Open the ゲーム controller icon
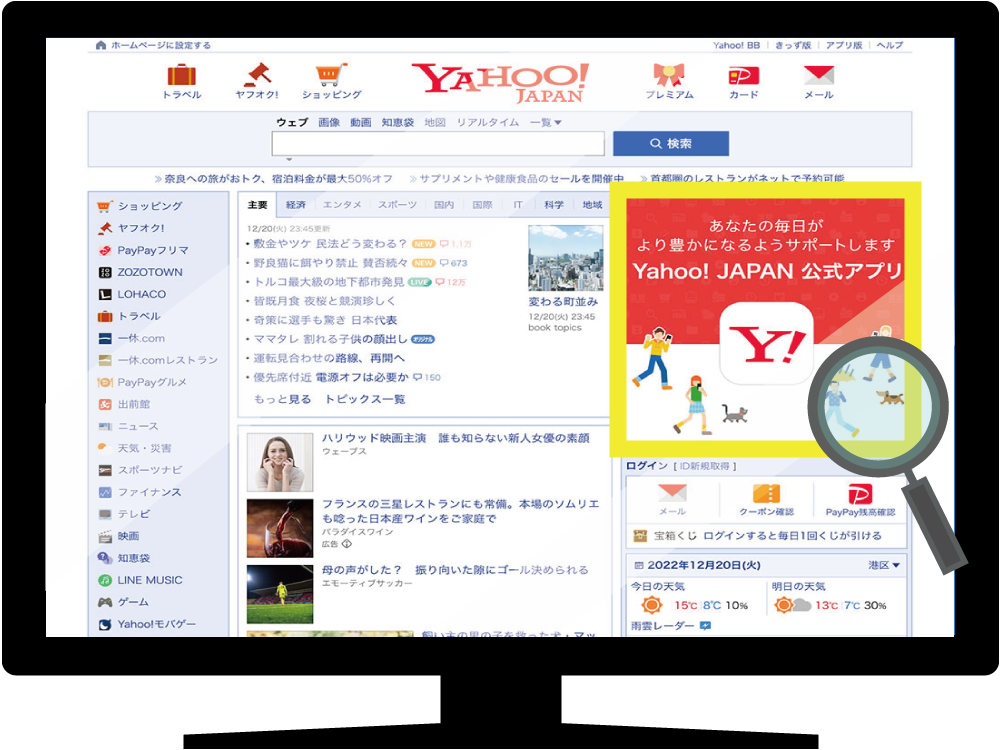1000x750 pixels. coord(105,602)
